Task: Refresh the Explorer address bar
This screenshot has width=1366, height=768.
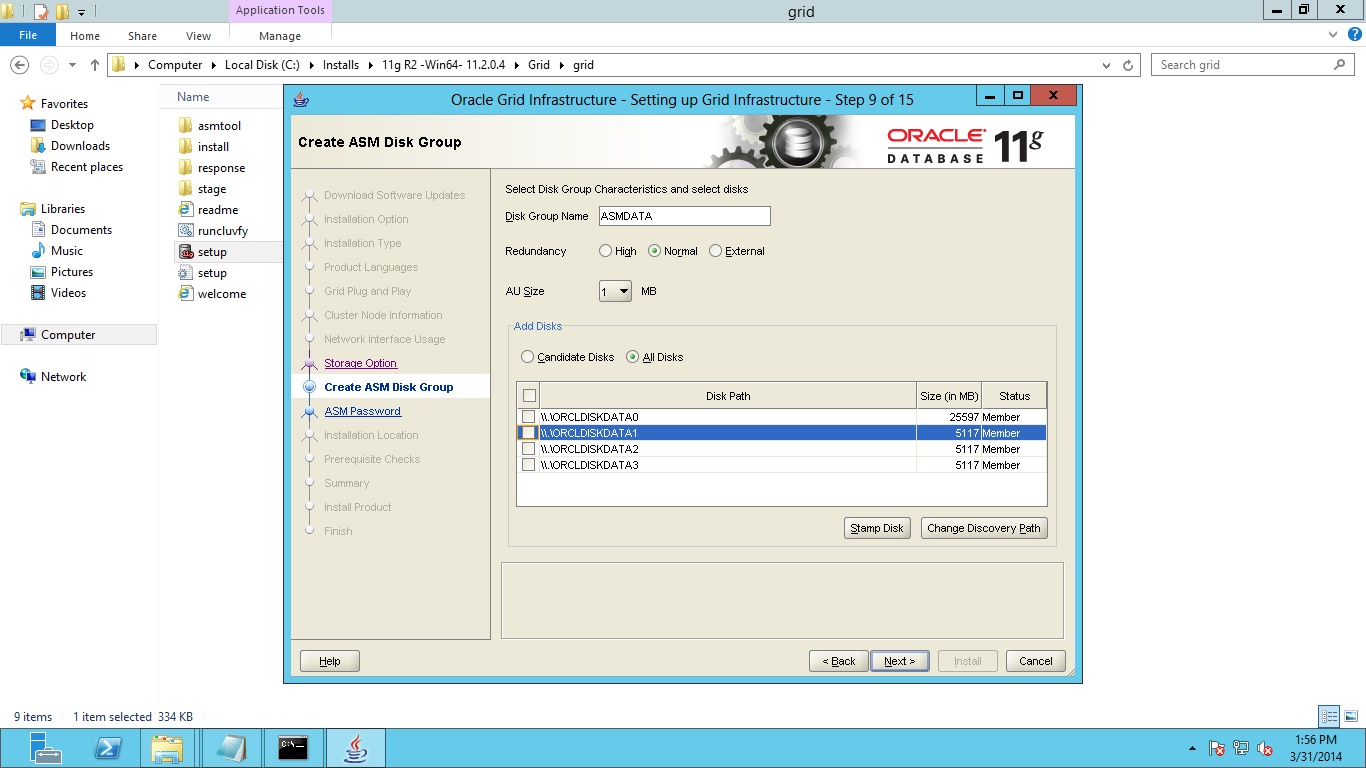Action: click(1129, 65)
